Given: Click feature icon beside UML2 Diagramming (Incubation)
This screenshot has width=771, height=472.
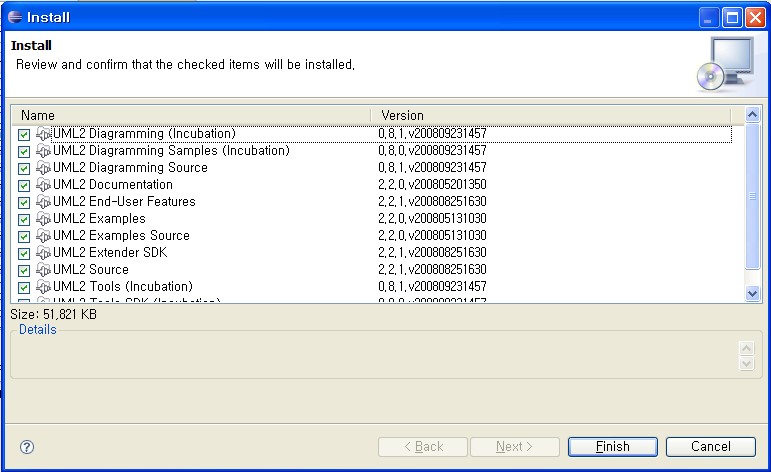Looking at the screenshot, I should (x=43, y=134).
